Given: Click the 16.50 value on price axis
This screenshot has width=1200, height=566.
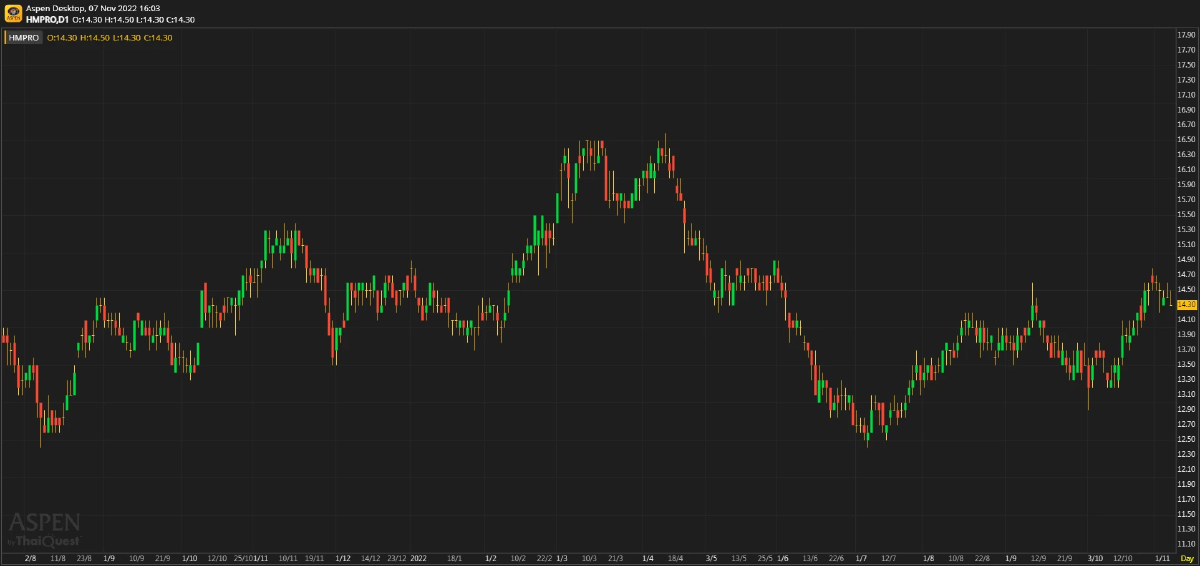Looking at the screenshot, I should click(x=1187, y=139).
